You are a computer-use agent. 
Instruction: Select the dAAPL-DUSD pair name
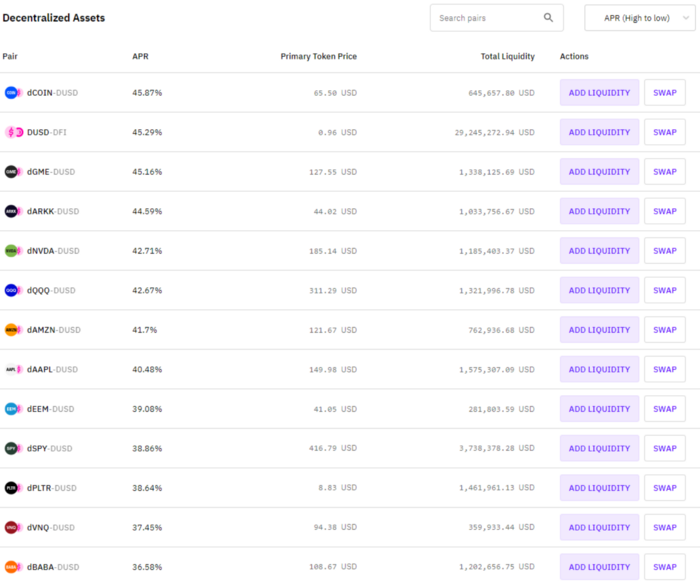tap(52, 369)
